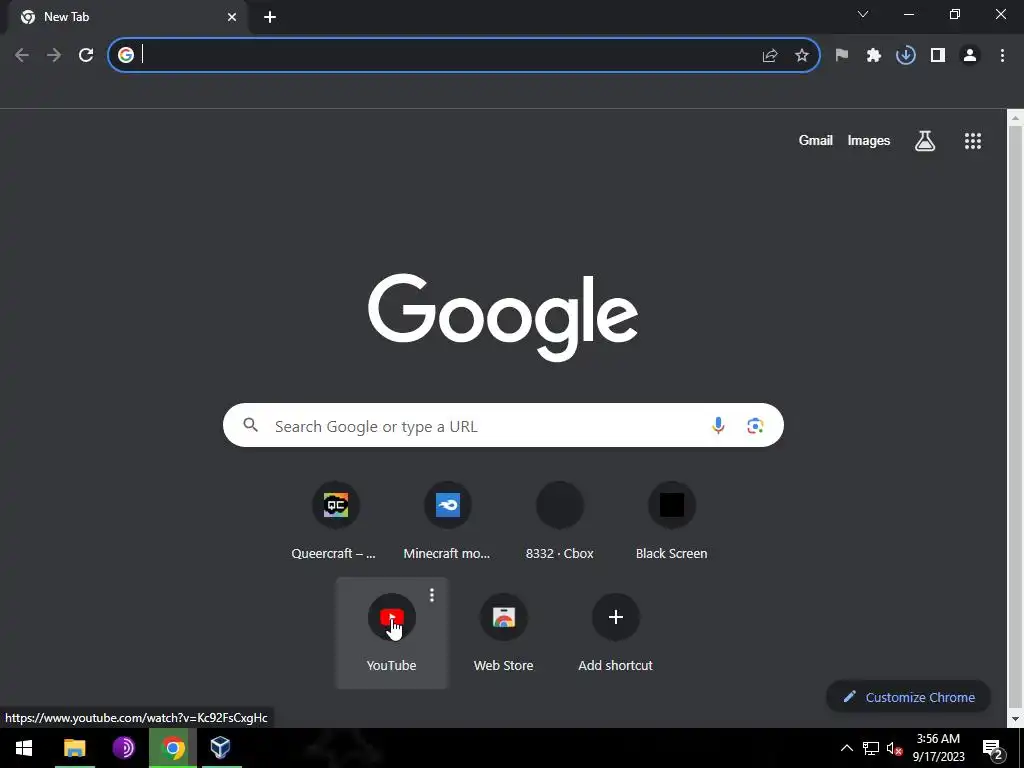Click Chrome icon on taskbar

click(172, 748)
